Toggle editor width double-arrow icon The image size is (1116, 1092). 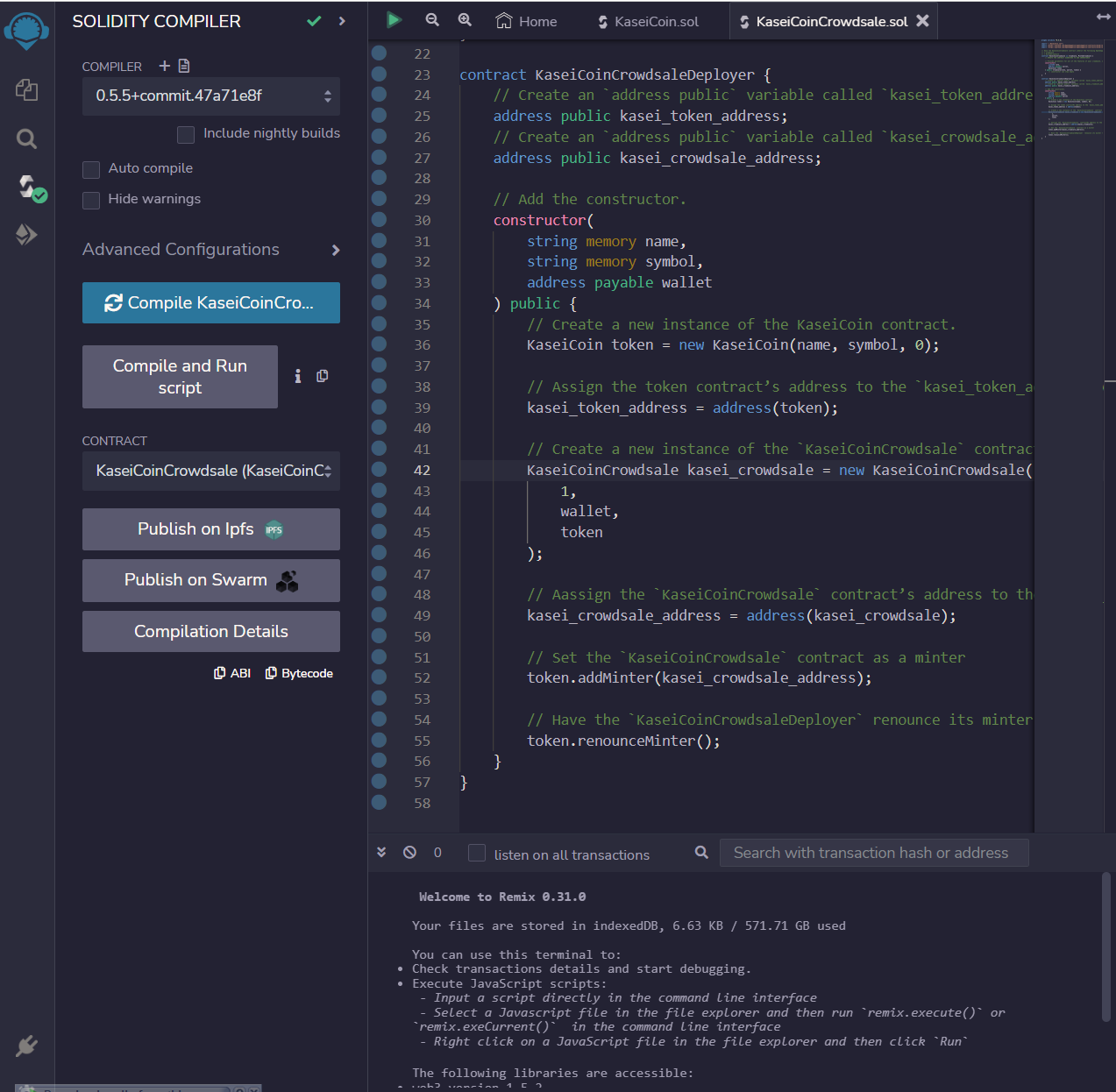coord(1104,17)
